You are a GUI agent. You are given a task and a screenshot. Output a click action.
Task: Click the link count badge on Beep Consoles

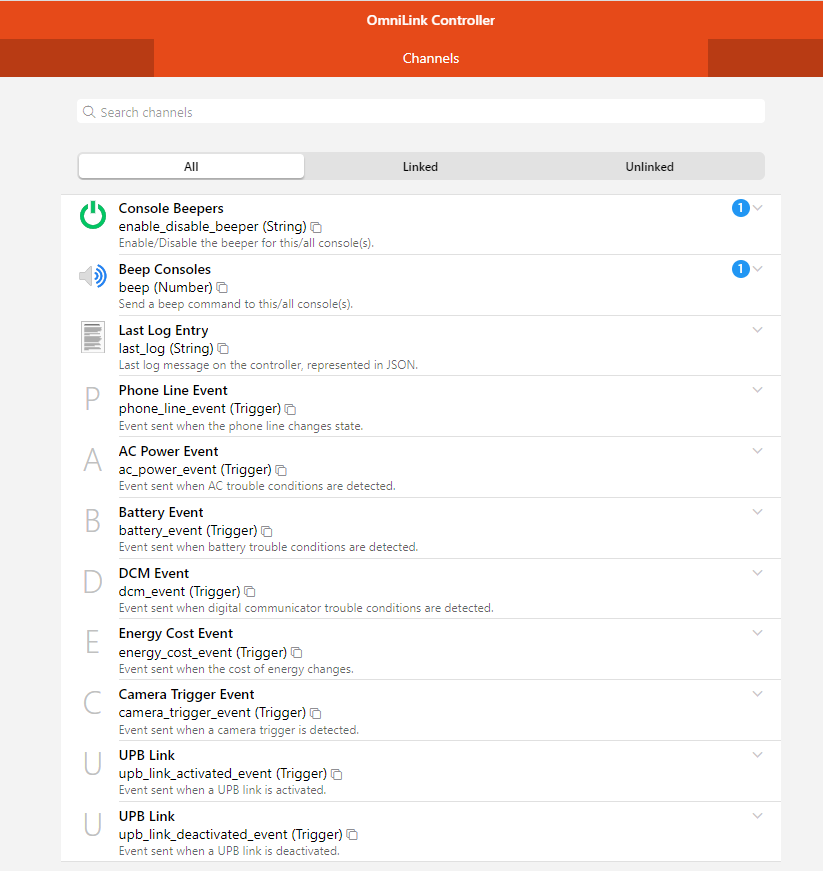coord(740,269)
